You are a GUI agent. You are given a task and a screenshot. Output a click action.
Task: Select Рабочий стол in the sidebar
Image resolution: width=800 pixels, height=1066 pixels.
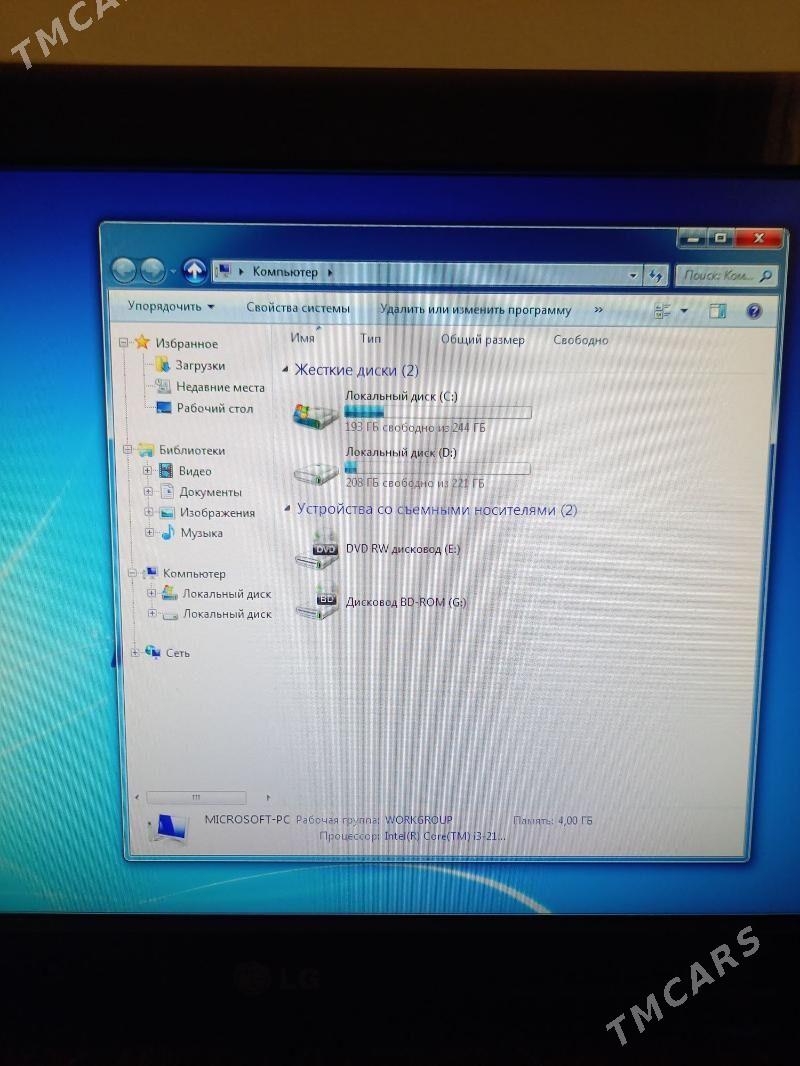pos(214,408)
